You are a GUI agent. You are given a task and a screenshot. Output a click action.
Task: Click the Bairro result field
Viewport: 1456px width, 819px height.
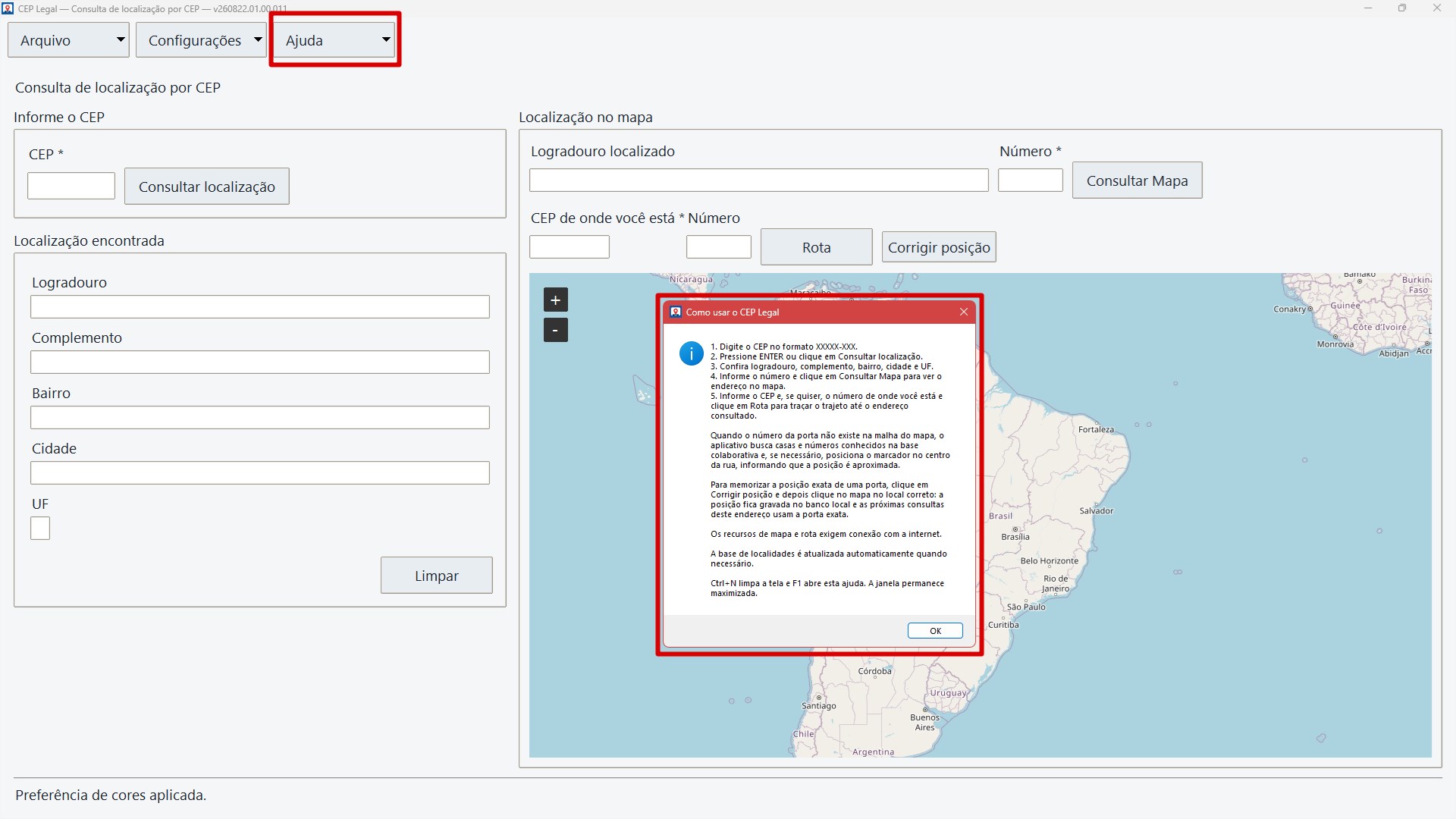tap(259, 418)
